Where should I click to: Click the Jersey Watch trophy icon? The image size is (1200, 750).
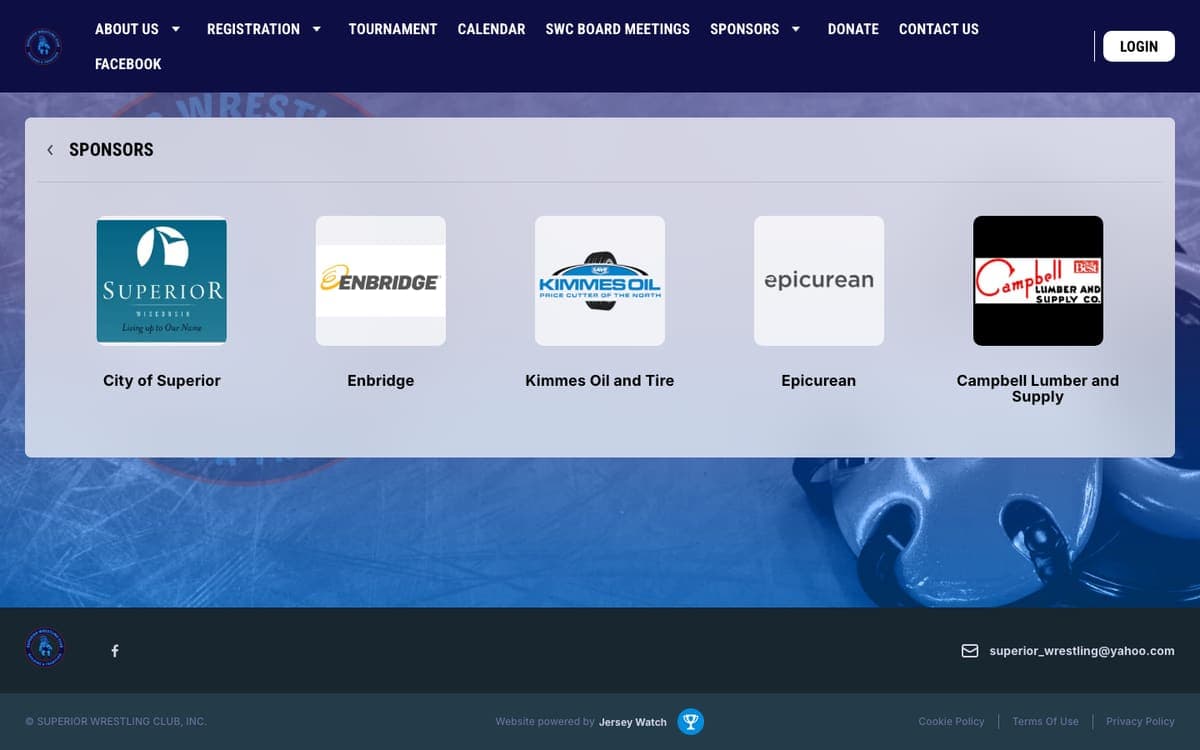point(690,721)
